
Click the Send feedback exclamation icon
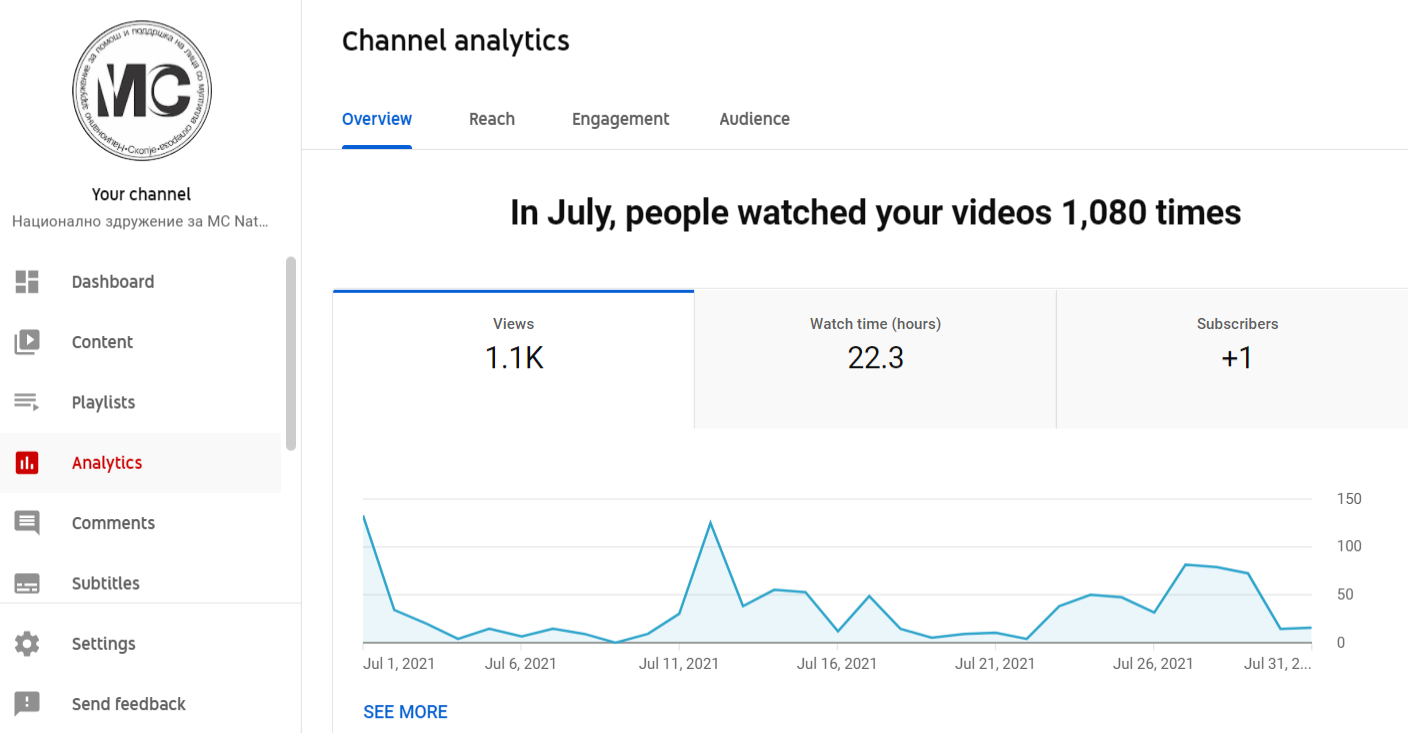tap(27, 704)
